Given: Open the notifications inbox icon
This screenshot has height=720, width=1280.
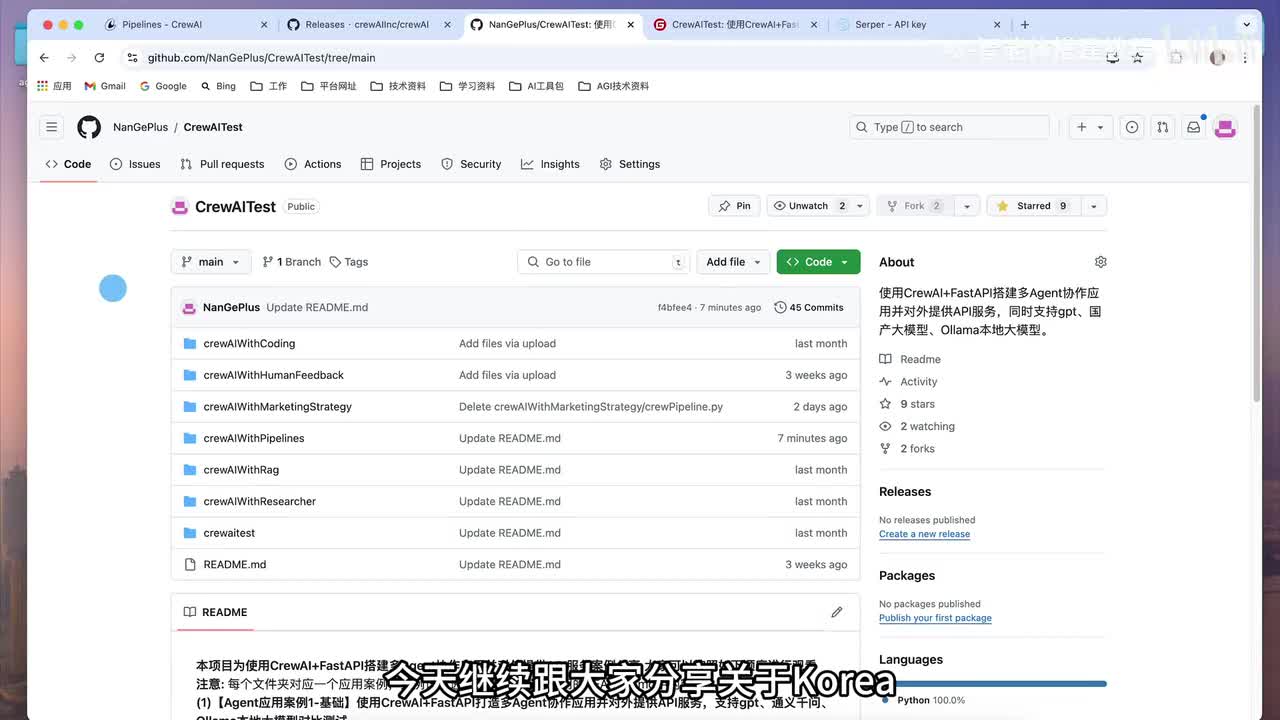Looking at the screenshot, I should coord(1193,127).
